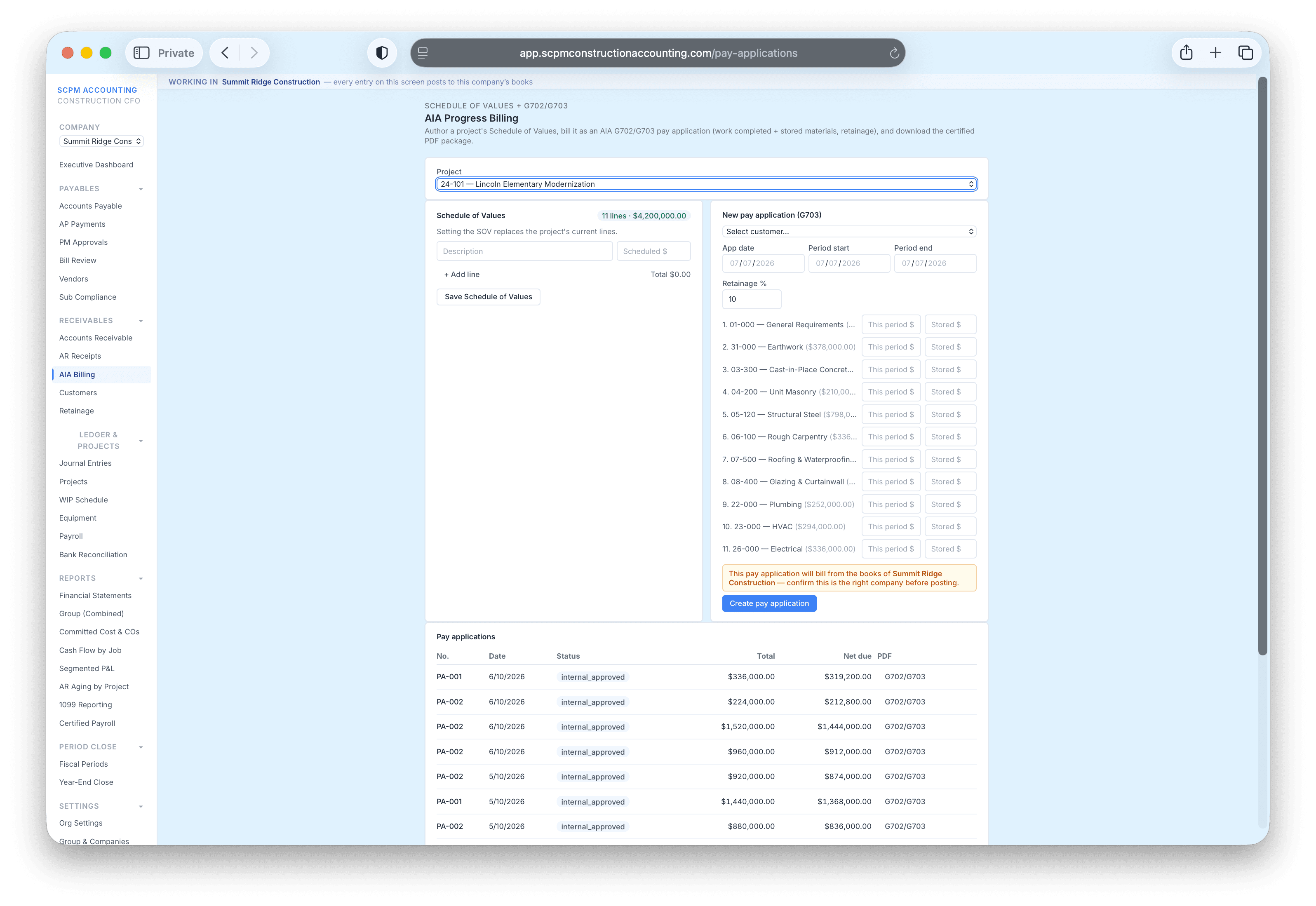1316x906 pixels.
Task: Go back with the browser back arrow
Action: point(225,53)
